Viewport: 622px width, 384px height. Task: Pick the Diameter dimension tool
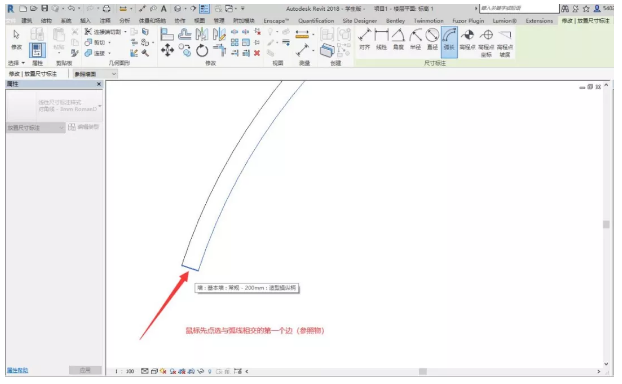point(432,39)
